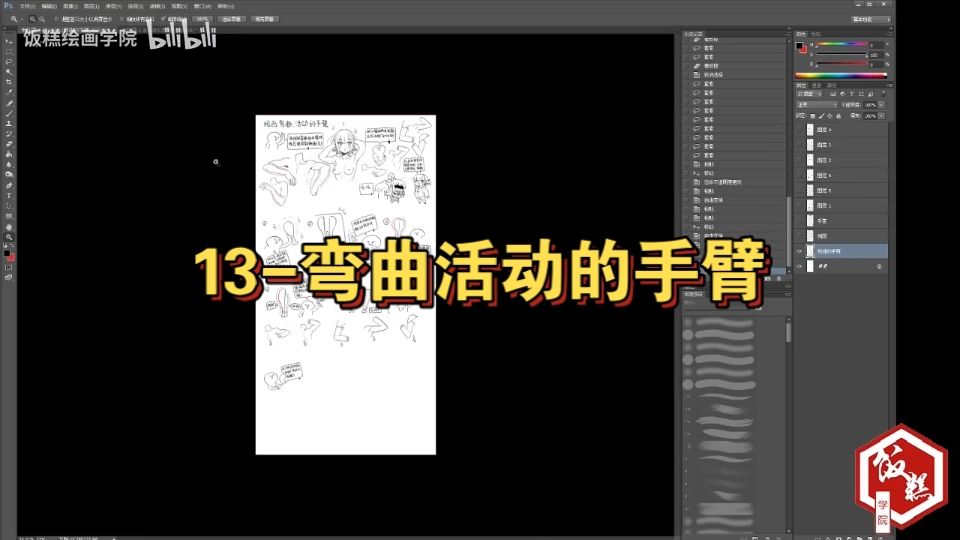This screenshot has height=540, width=960.
Task: Change screen mode icon in toolbox
Action: [x=9, y=277]
